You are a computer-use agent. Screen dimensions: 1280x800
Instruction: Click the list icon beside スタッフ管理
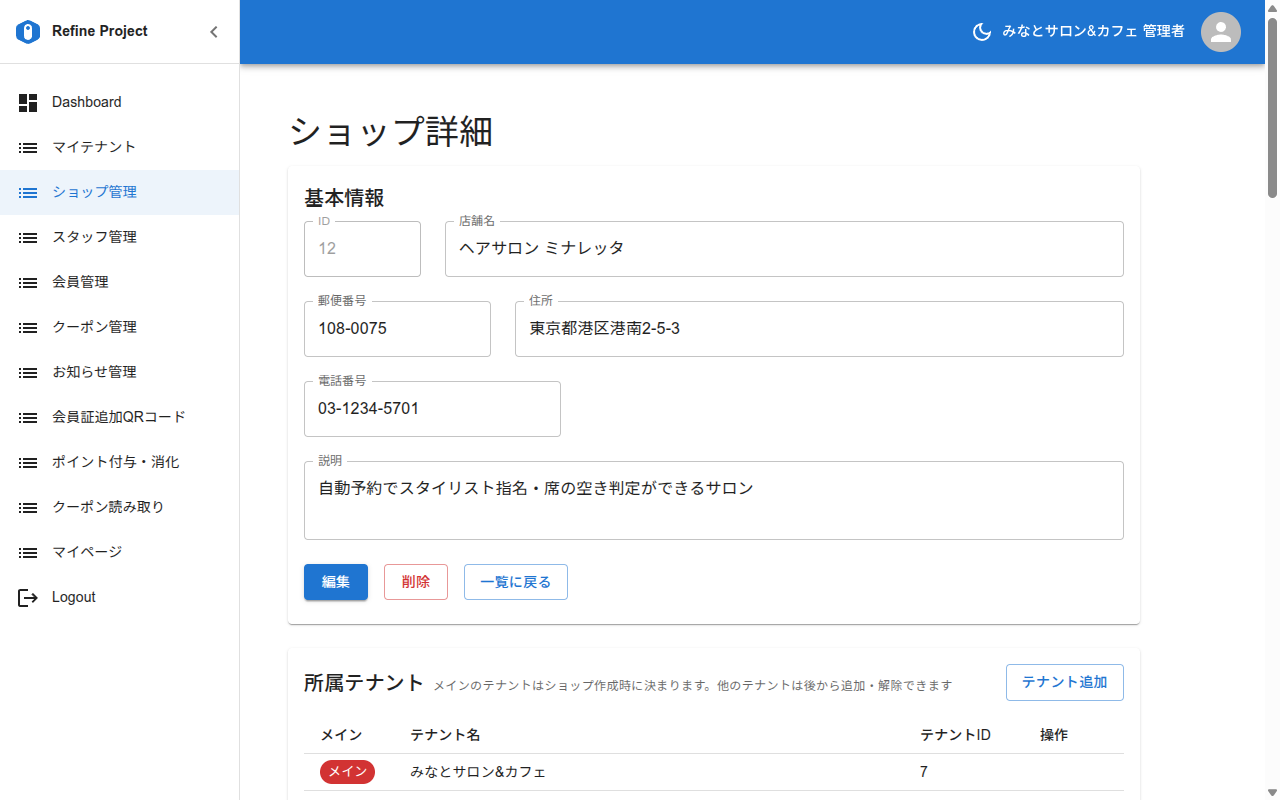pos(28,237)
